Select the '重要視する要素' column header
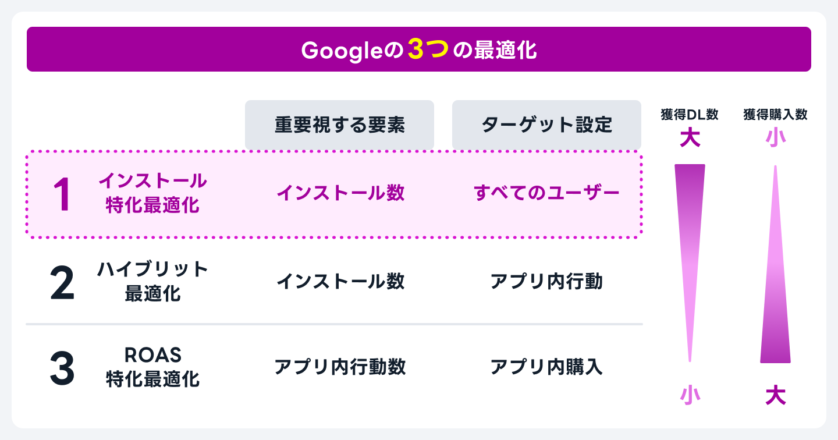Viewport: 838px width, 440px height. (x=339, y=125)
